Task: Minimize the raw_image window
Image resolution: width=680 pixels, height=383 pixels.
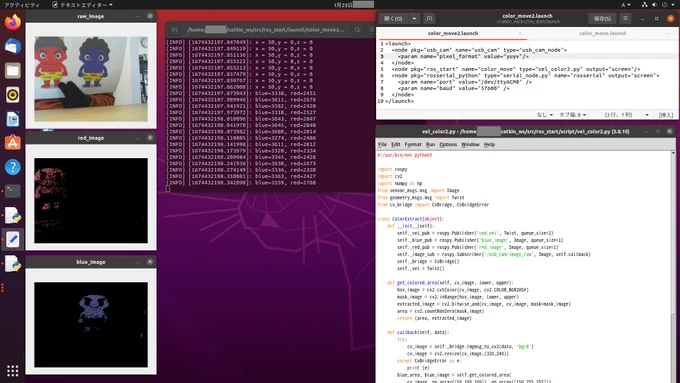Action: (x=138, y=16)
